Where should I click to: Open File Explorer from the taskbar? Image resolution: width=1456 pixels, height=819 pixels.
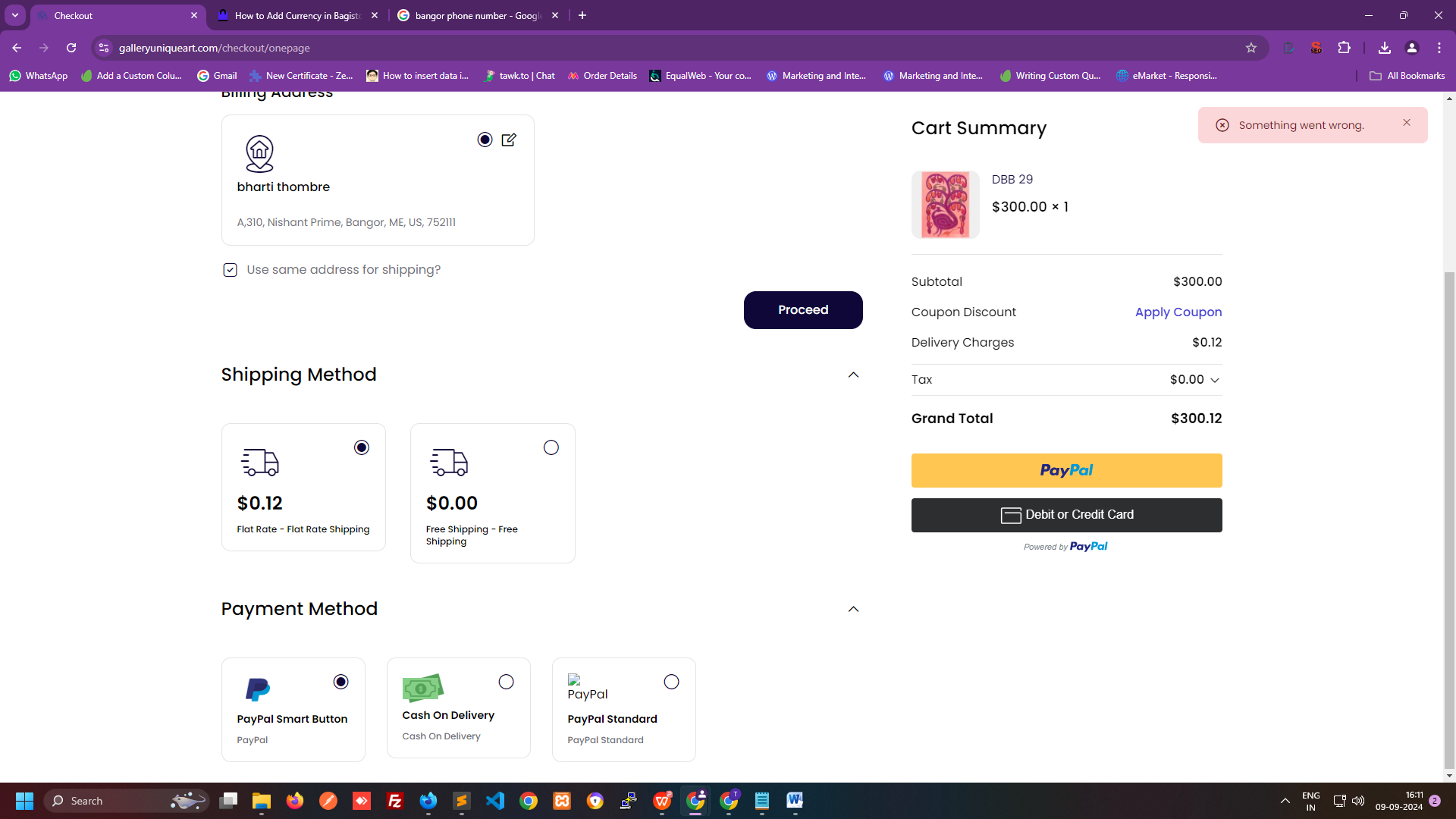[262, 801]
